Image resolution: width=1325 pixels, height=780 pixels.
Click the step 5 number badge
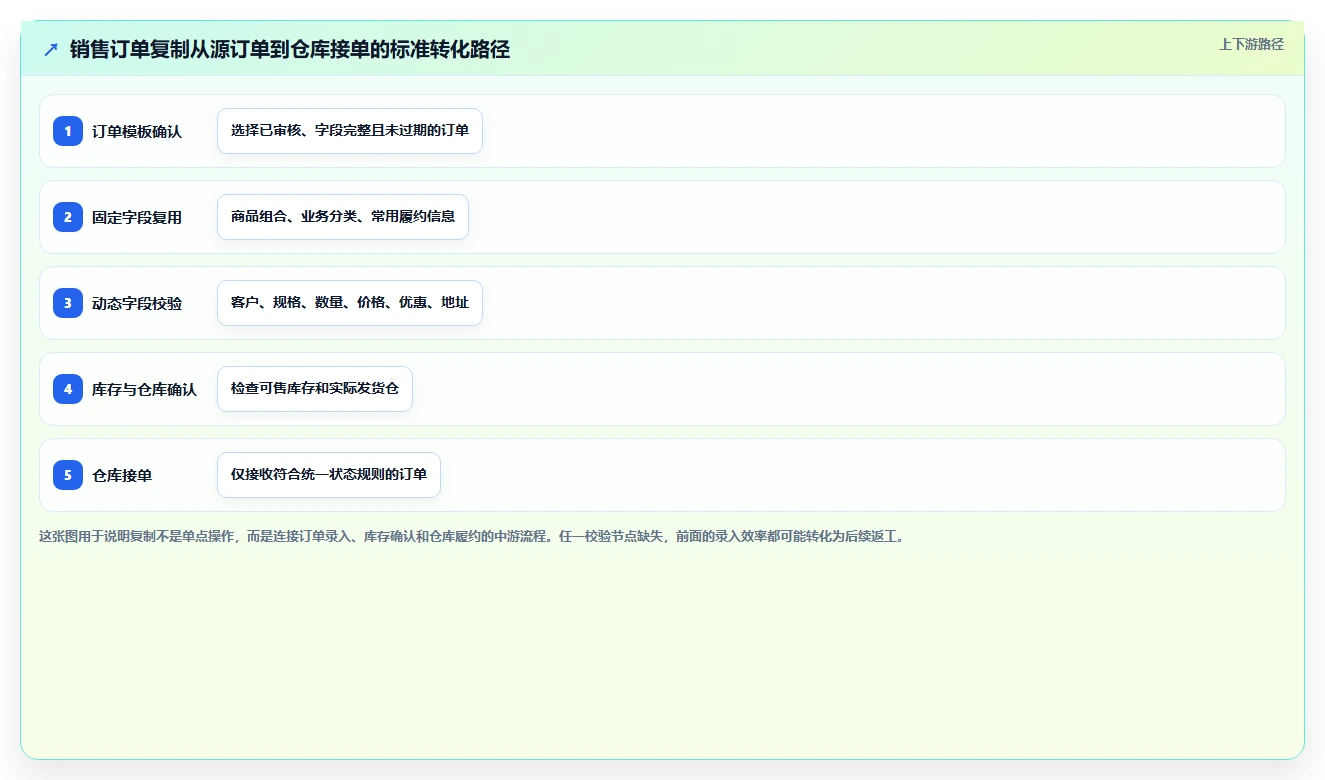point(68,475)
